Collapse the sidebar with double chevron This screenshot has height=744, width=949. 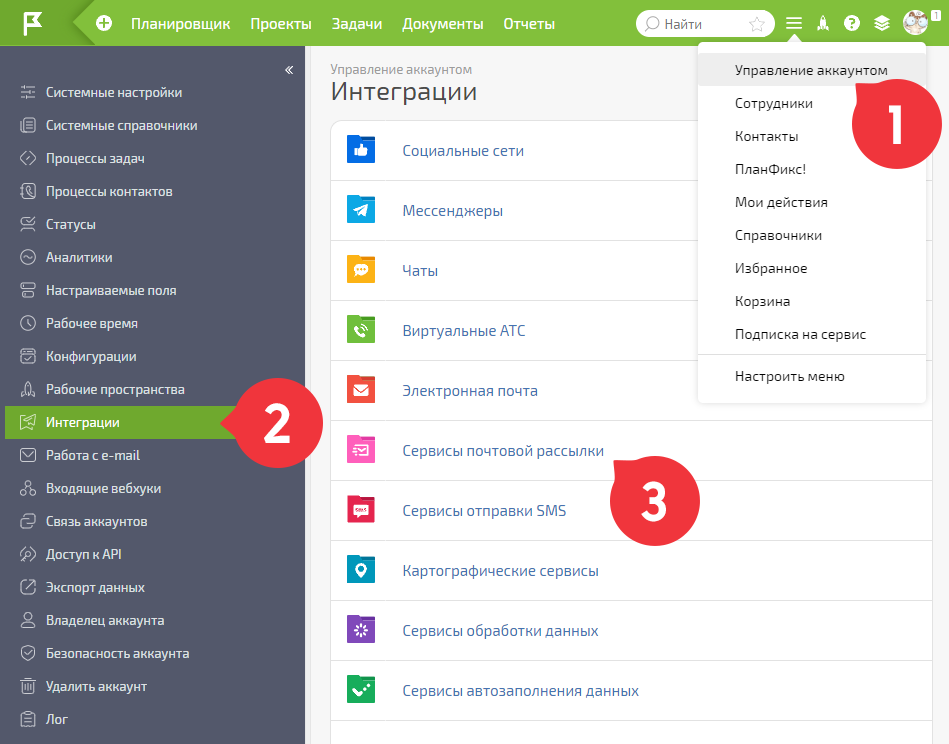[289, 70]
